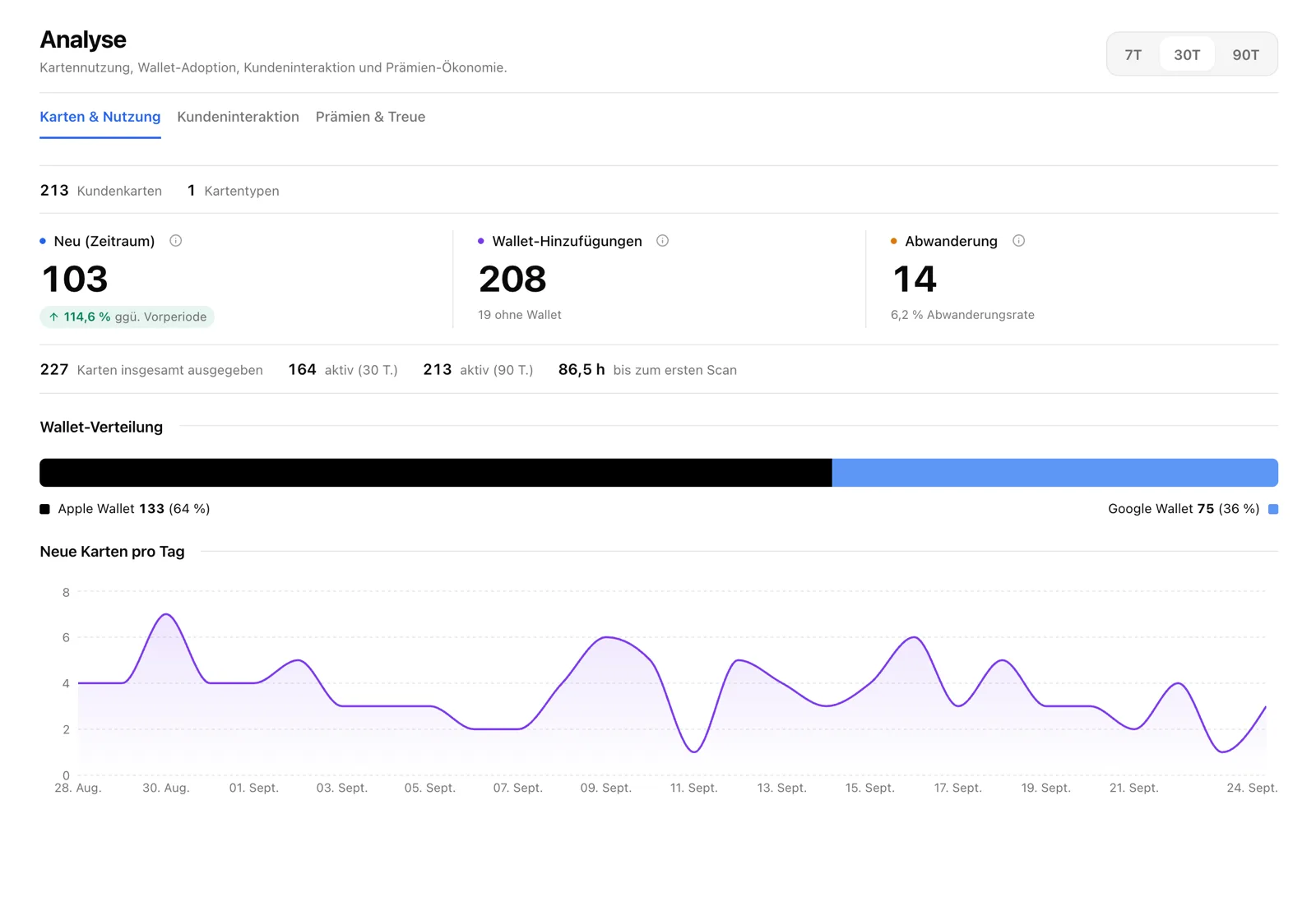The width and height of the screenshot is (1316, 911).
Task: Click info icon beside Wallet-Hinzufügungen
Action: point(662,241)
